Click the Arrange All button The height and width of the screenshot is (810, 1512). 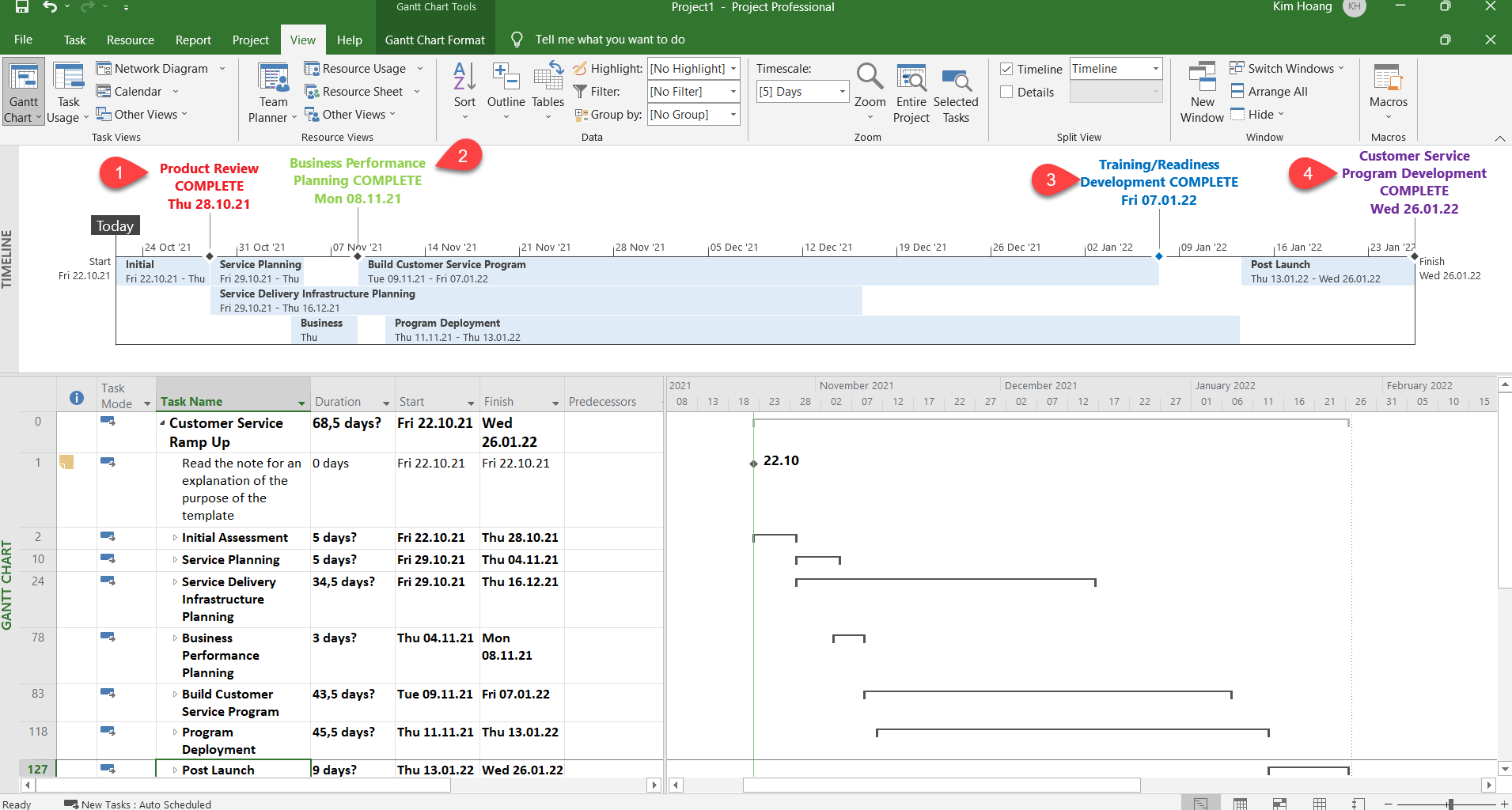pos(1268,92)
